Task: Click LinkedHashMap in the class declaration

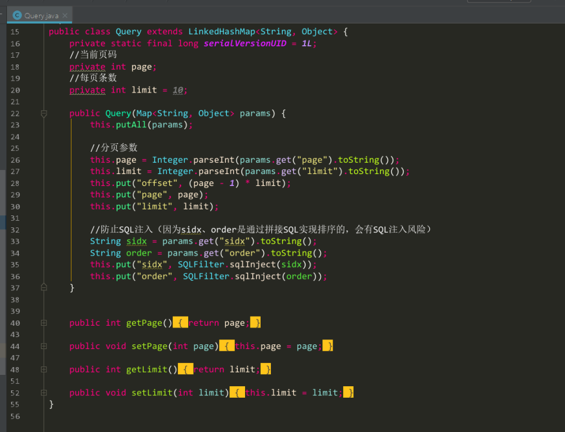Action: 222,31
